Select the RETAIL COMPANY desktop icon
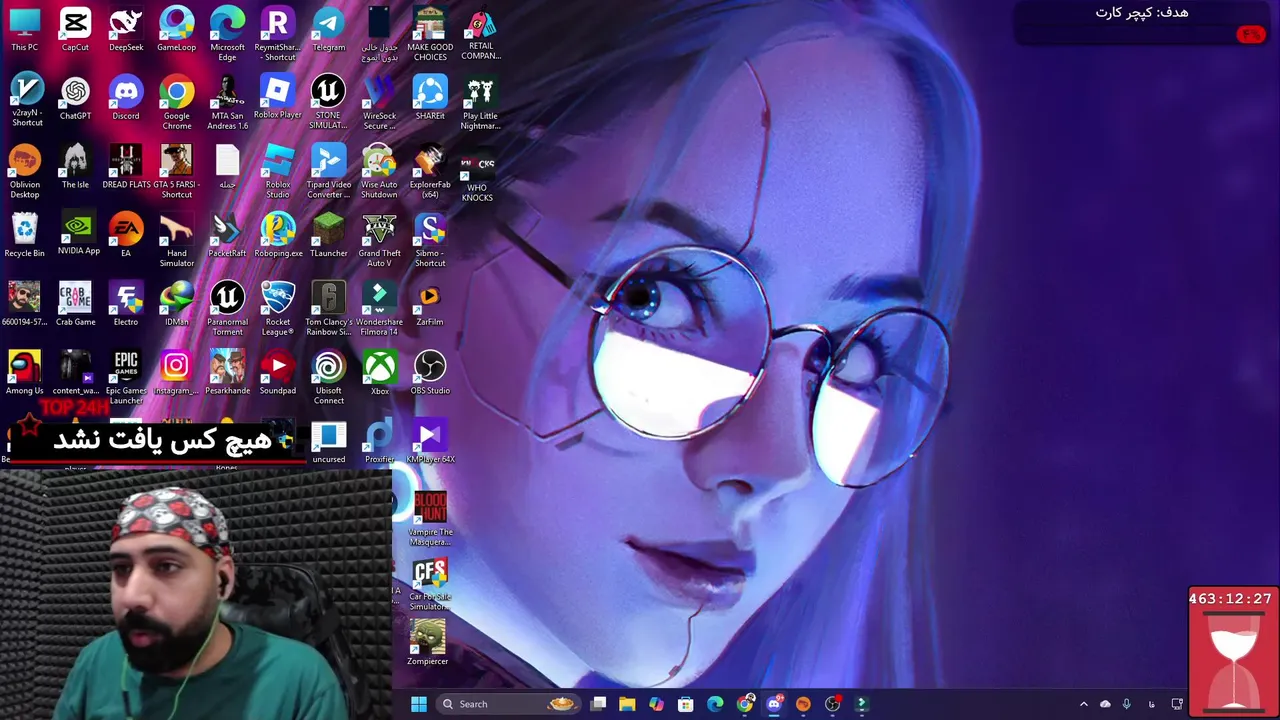Screen dimensions: 1280x720 click(481, 34)
